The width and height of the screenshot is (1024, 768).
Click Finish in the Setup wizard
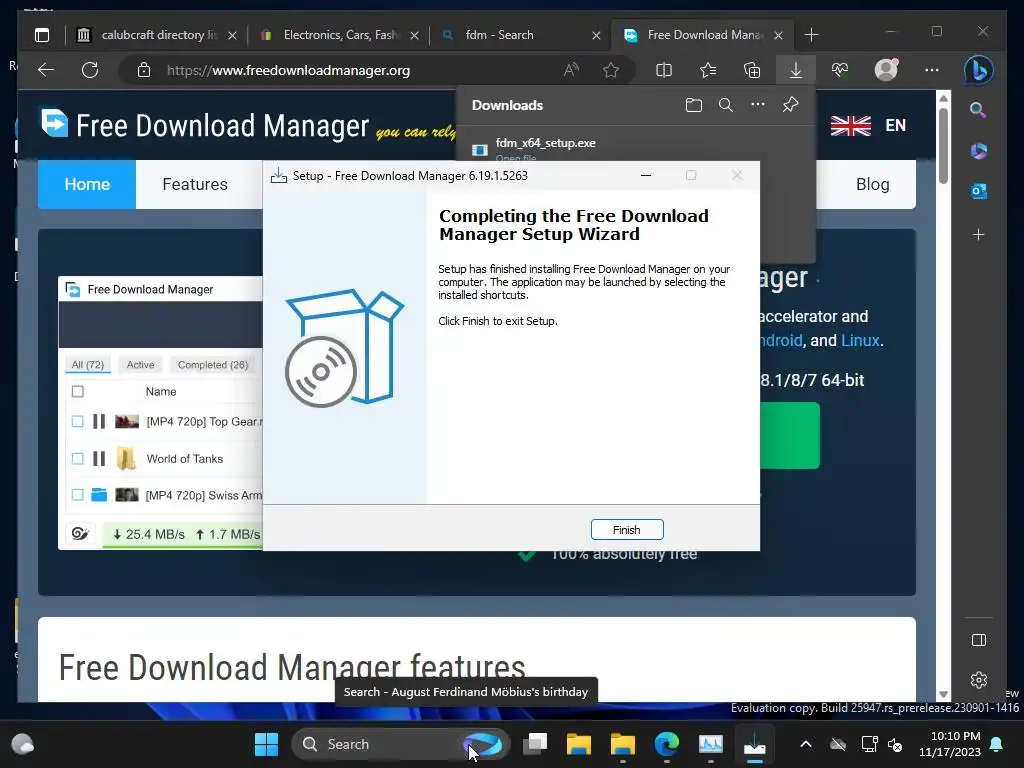(x=626, y=530)
